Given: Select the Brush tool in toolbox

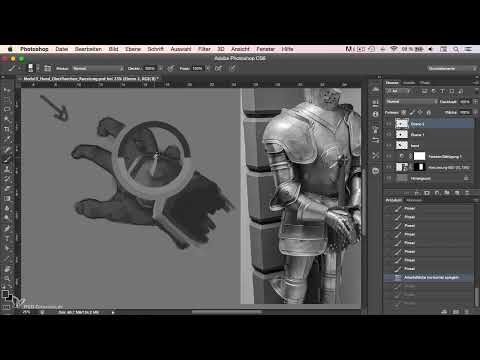Looking at the screenshot, I should pyautogui.click(x=6, y=159).
